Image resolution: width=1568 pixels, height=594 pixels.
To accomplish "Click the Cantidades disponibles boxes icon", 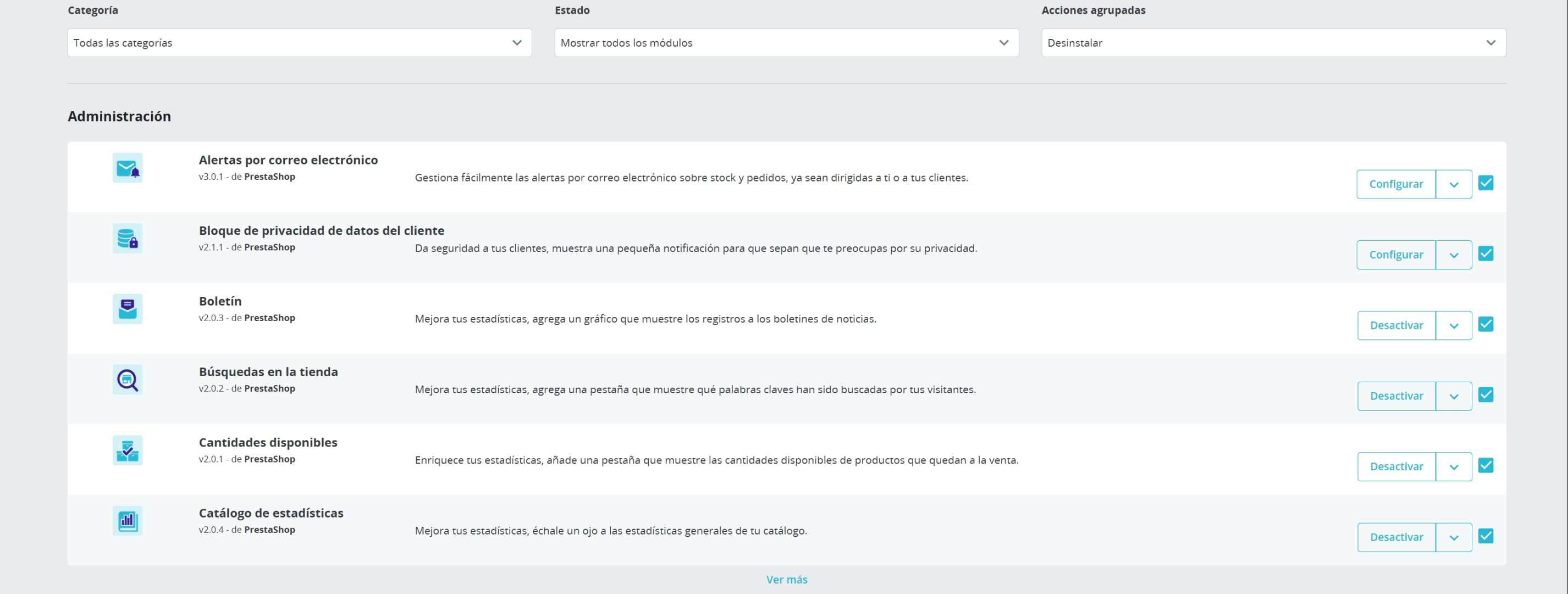I will coord(127,450).
